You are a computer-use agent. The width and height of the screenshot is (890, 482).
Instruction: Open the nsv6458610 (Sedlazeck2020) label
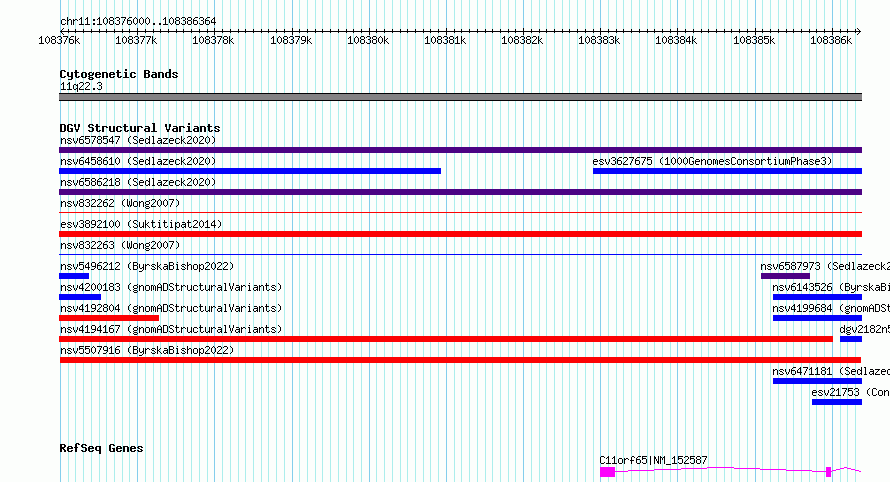(138, 161)
